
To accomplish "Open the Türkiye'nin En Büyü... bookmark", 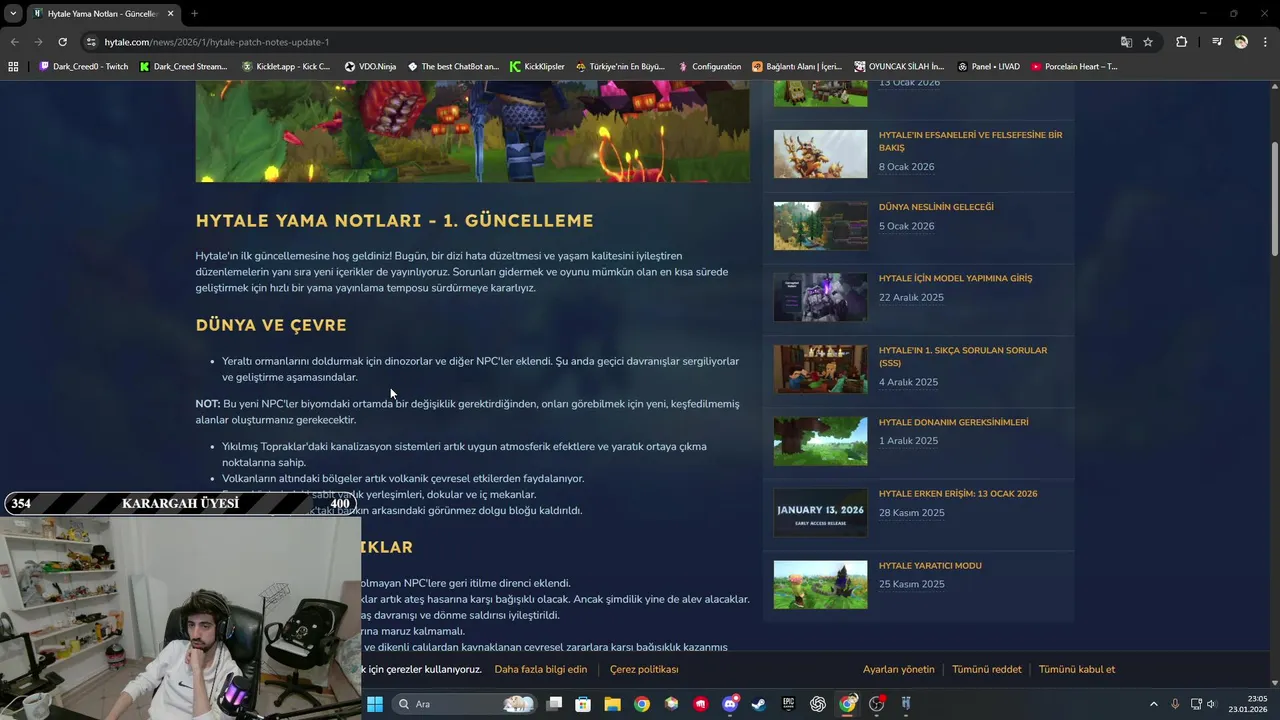I will click(x=620, y=66).
